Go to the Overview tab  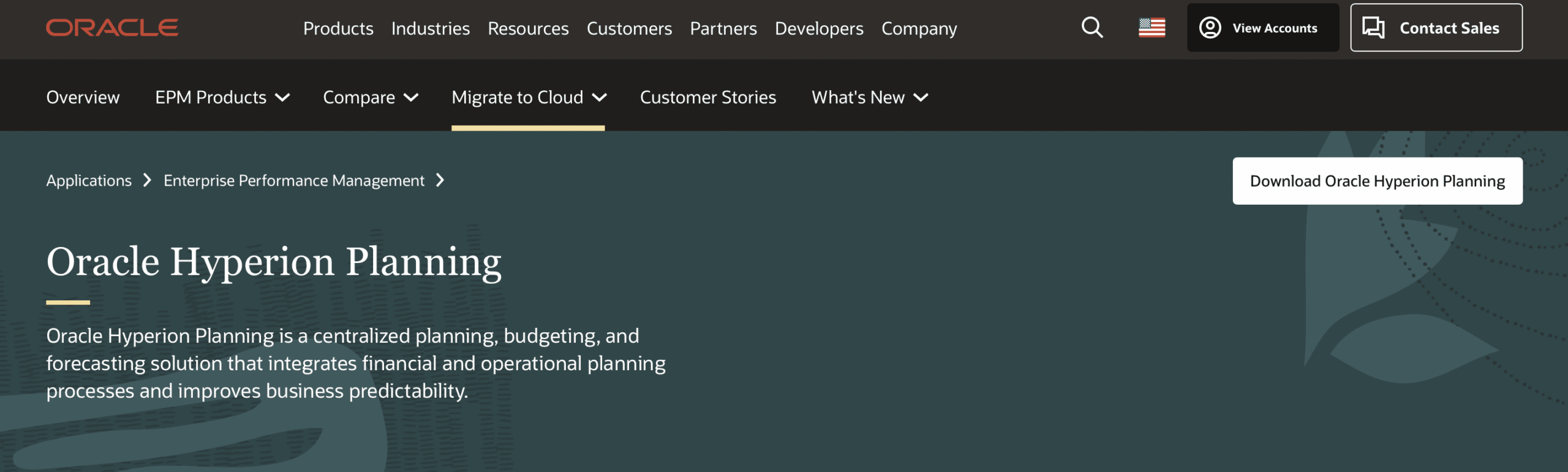(x=83, y=97)
